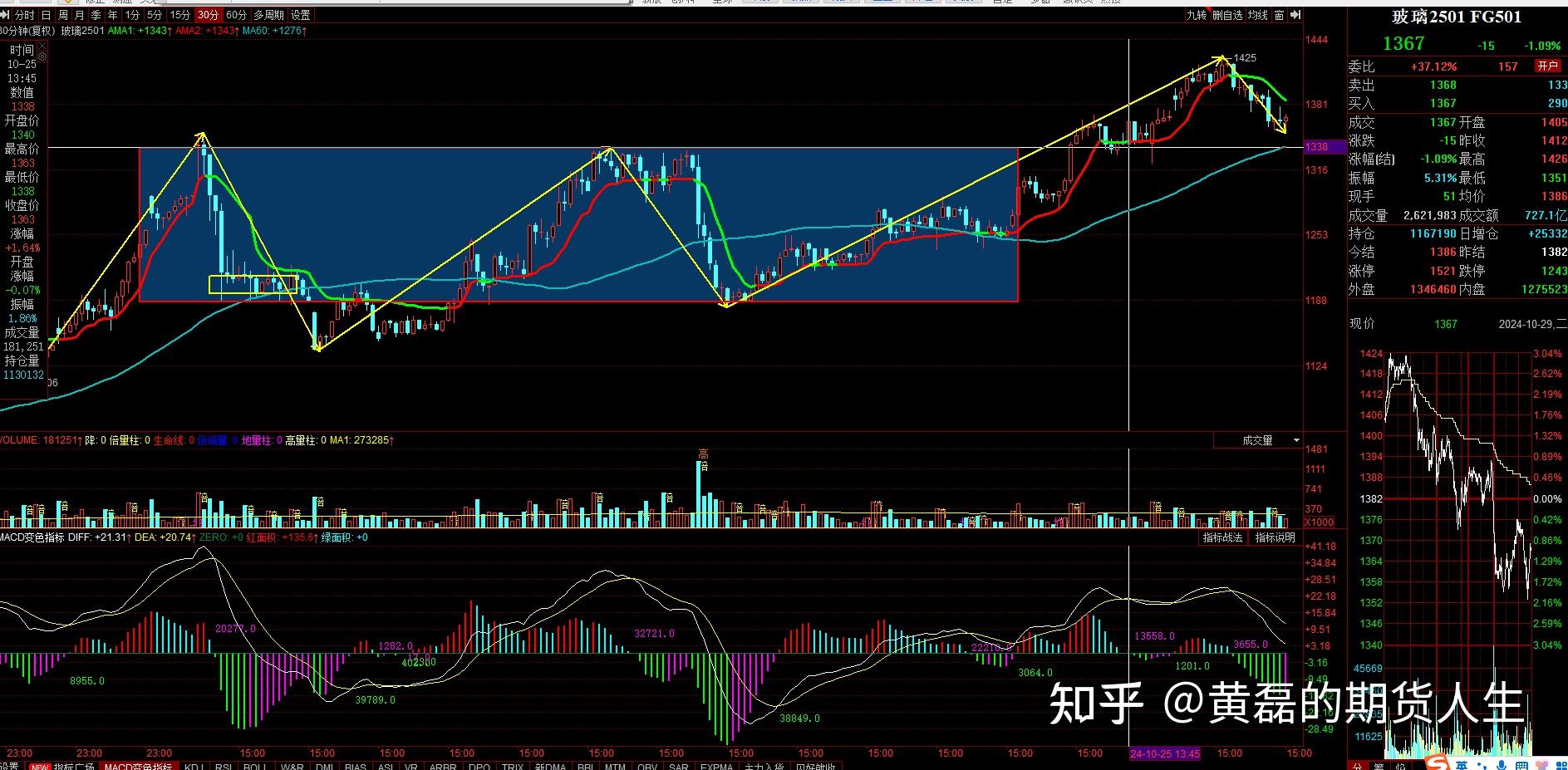Open the 多周期 multi-period selector

pos(268,15)
